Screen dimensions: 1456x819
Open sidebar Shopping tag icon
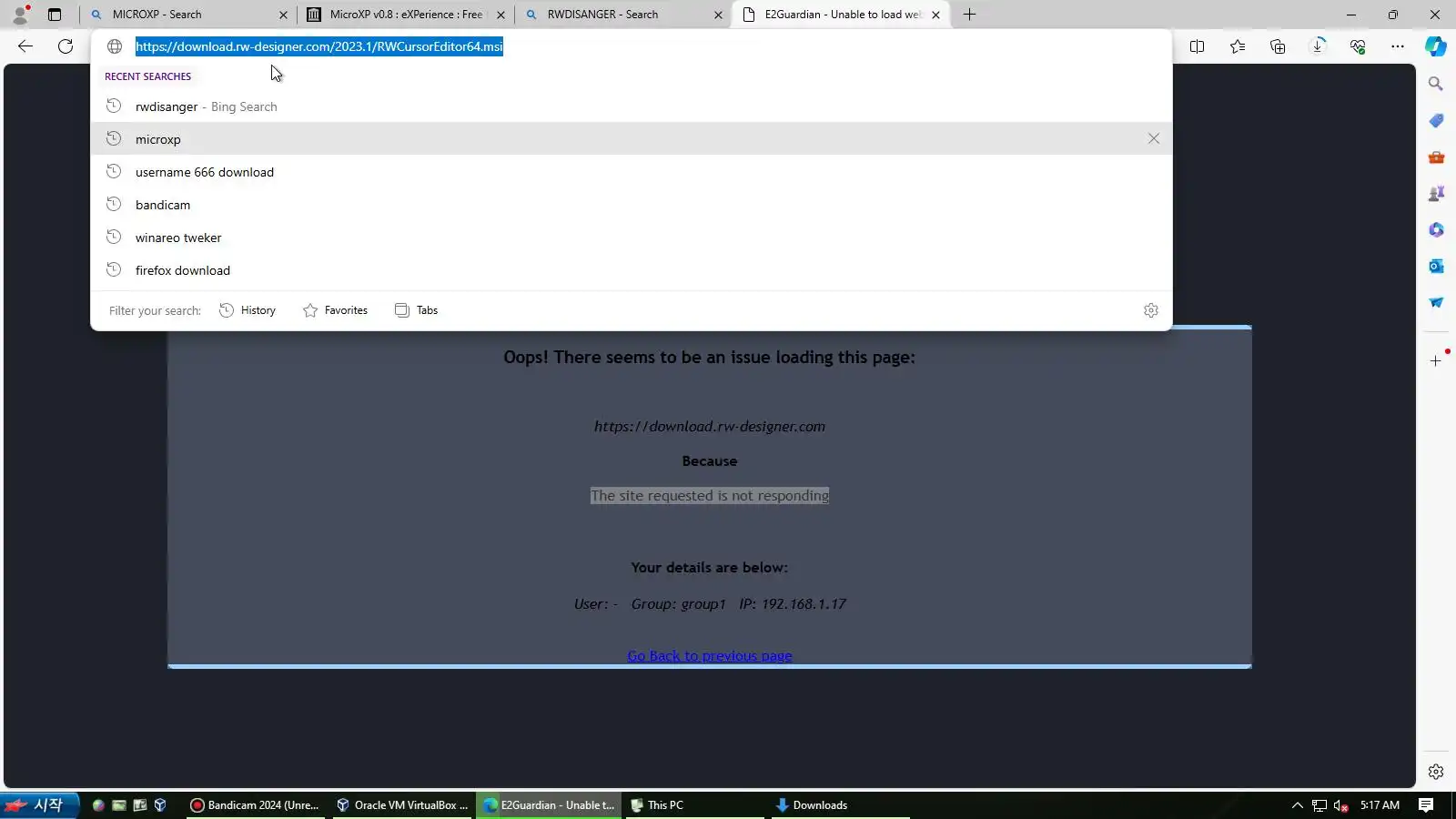coord(1436,120)
